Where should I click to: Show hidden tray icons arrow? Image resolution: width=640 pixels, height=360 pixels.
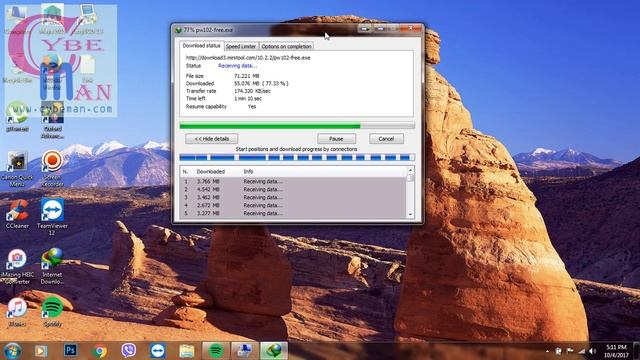(547, 351)
